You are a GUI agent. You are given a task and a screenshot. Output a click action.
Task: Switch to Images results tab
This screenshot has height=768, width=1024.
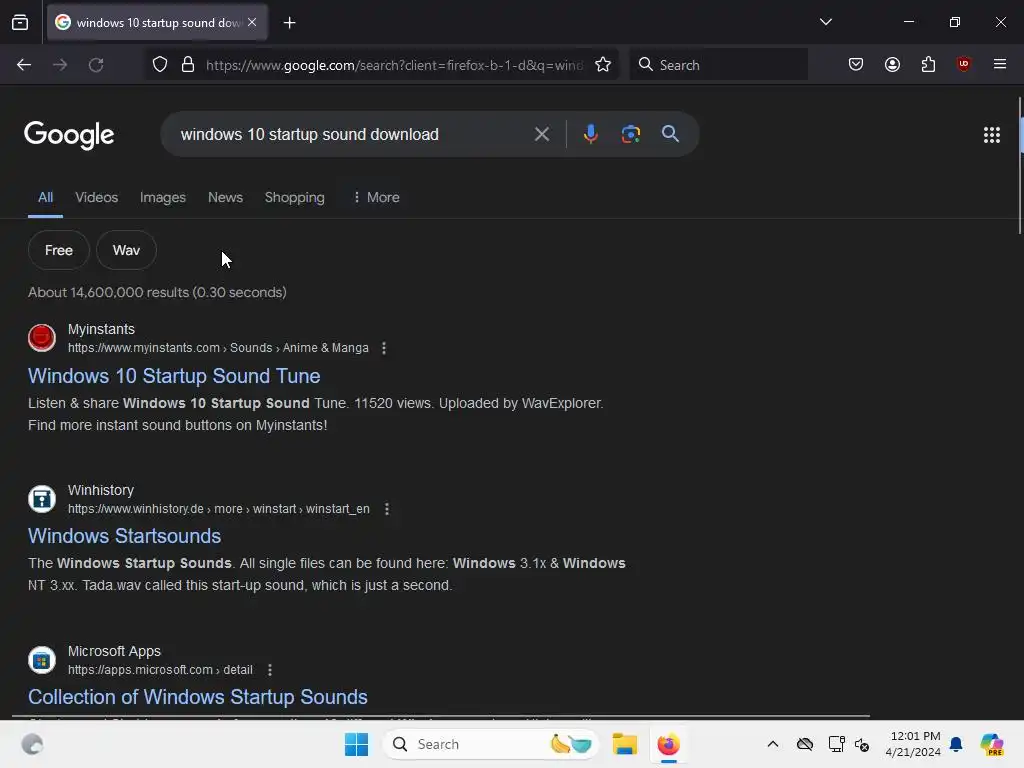pos(163,197)
